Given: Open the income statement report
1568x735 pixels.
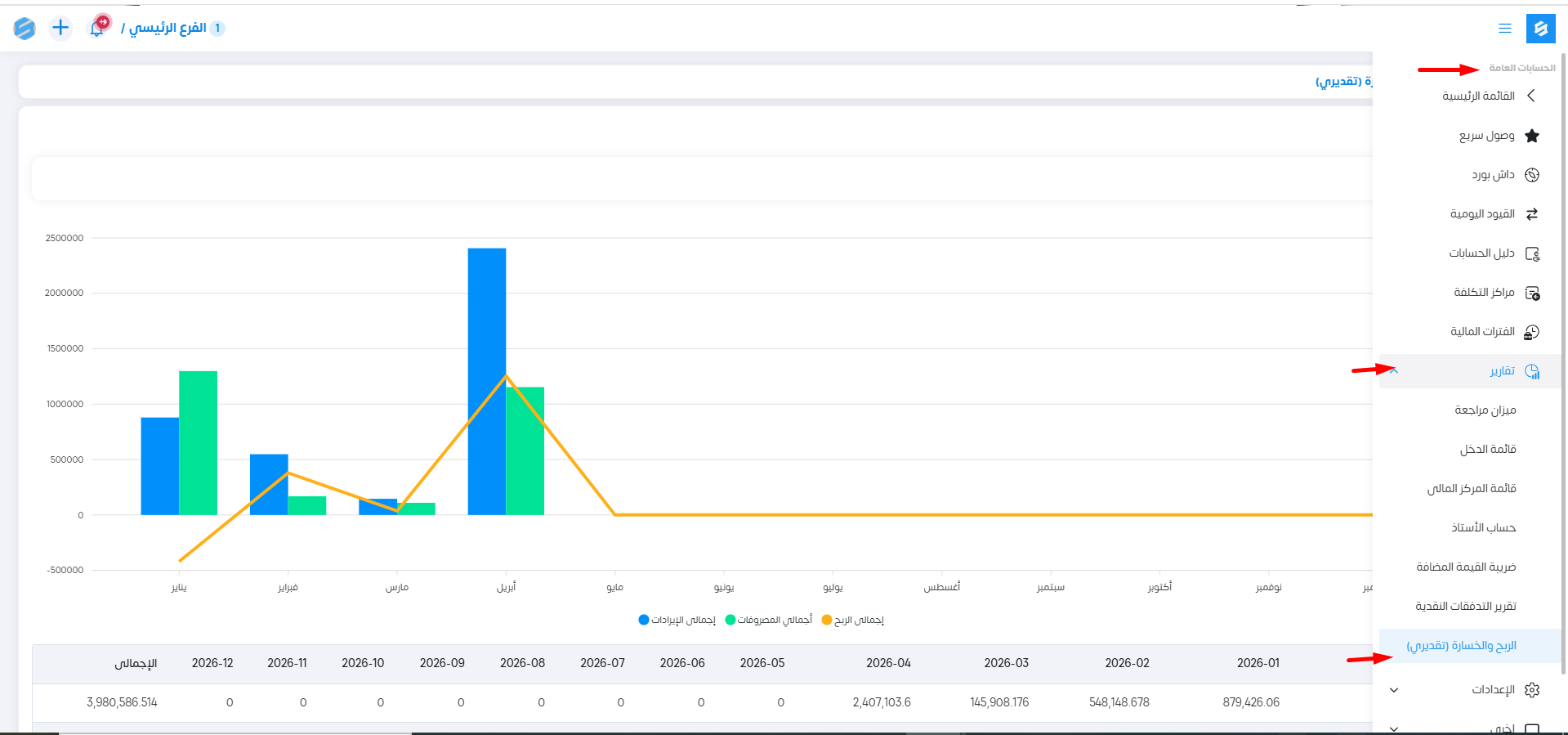Looking at the screenshot, I should pos(1487,450).
